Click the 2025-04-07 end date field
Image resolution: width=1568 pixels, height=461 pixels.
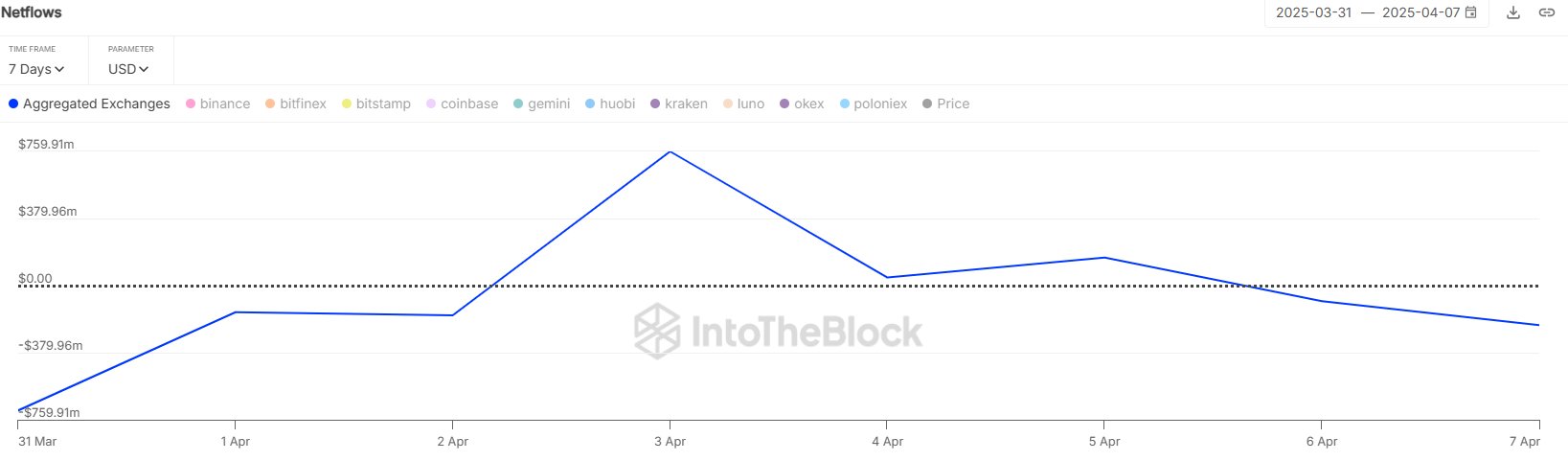1420,12
